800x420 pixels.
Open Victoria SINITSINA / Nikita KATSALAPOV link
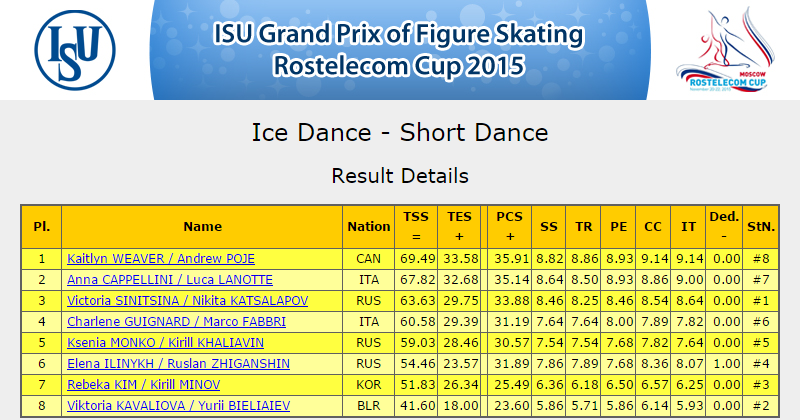[x=188, y=301]
